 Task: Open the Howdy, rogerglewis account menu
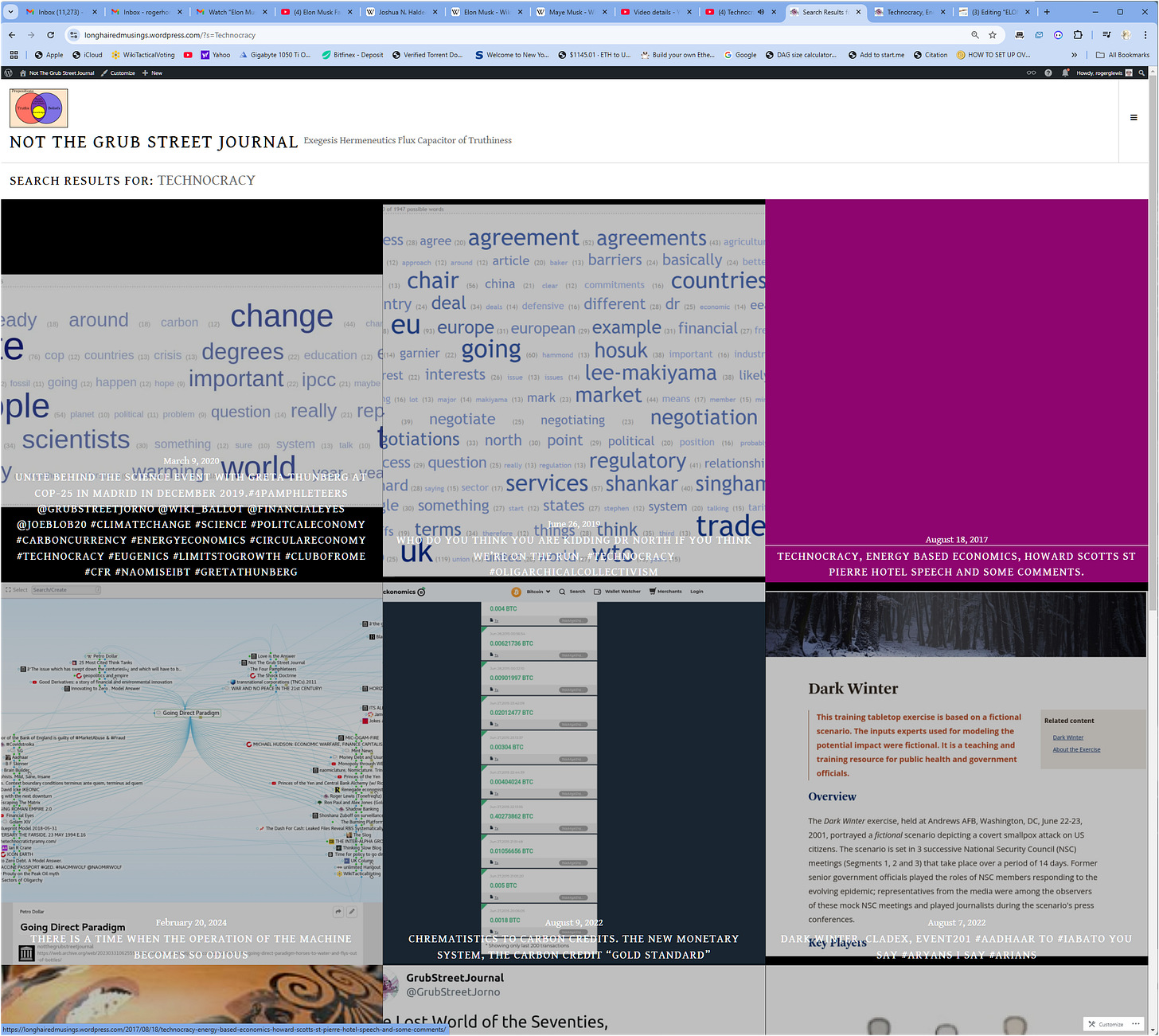[x=1104, y=72]
